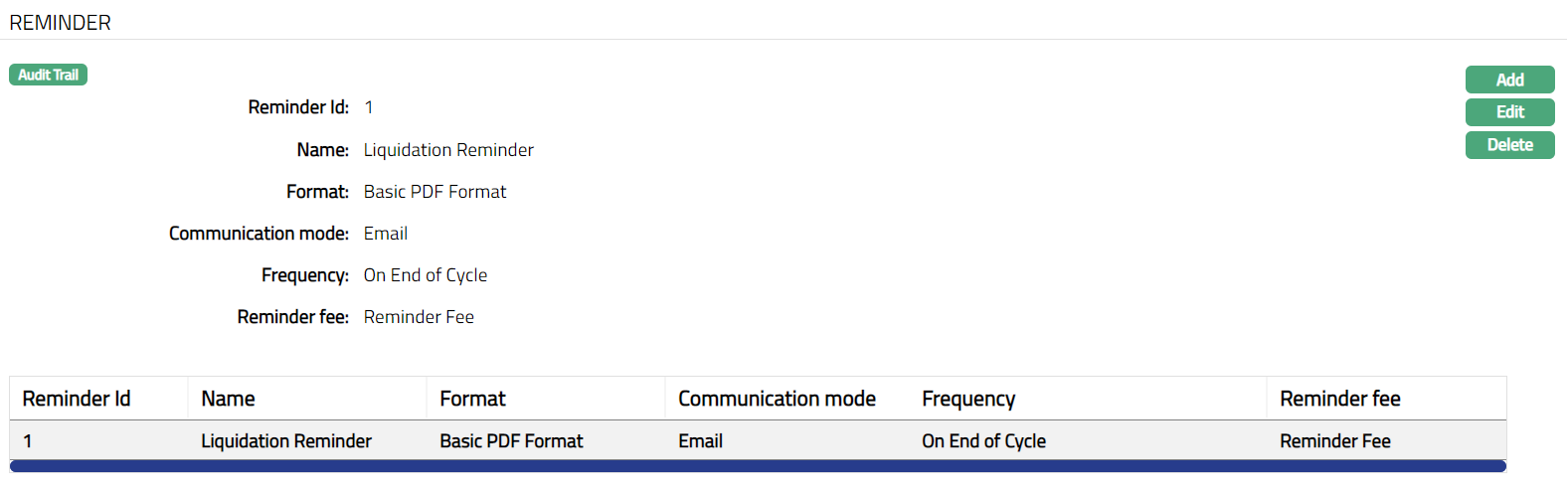Viewport: 1568px width, 498px height.
Task: Sort table by Reminder Id column header
Action: click(77, 399)
